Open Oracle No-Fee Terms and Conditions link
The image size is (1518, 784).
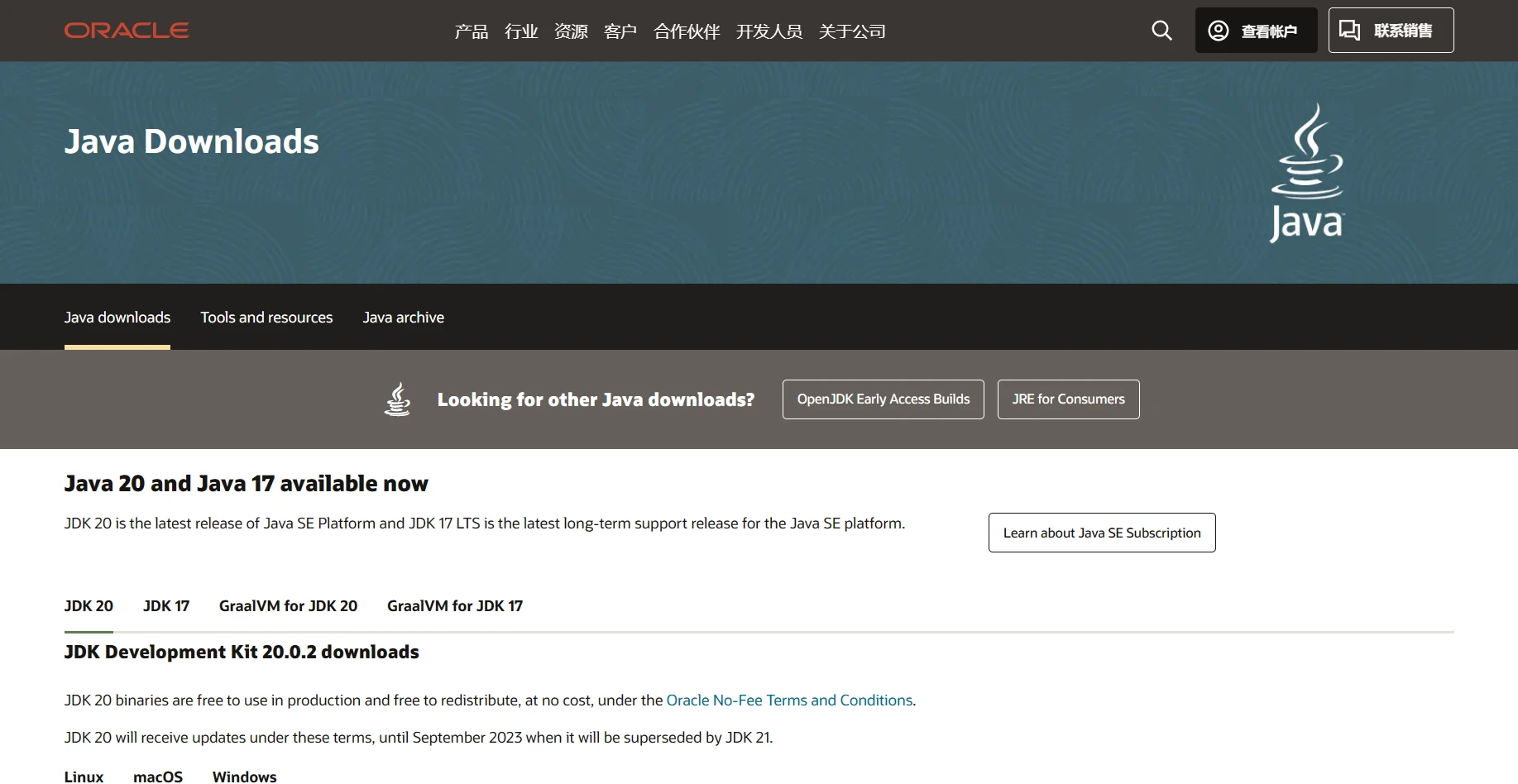pos(789,700)
